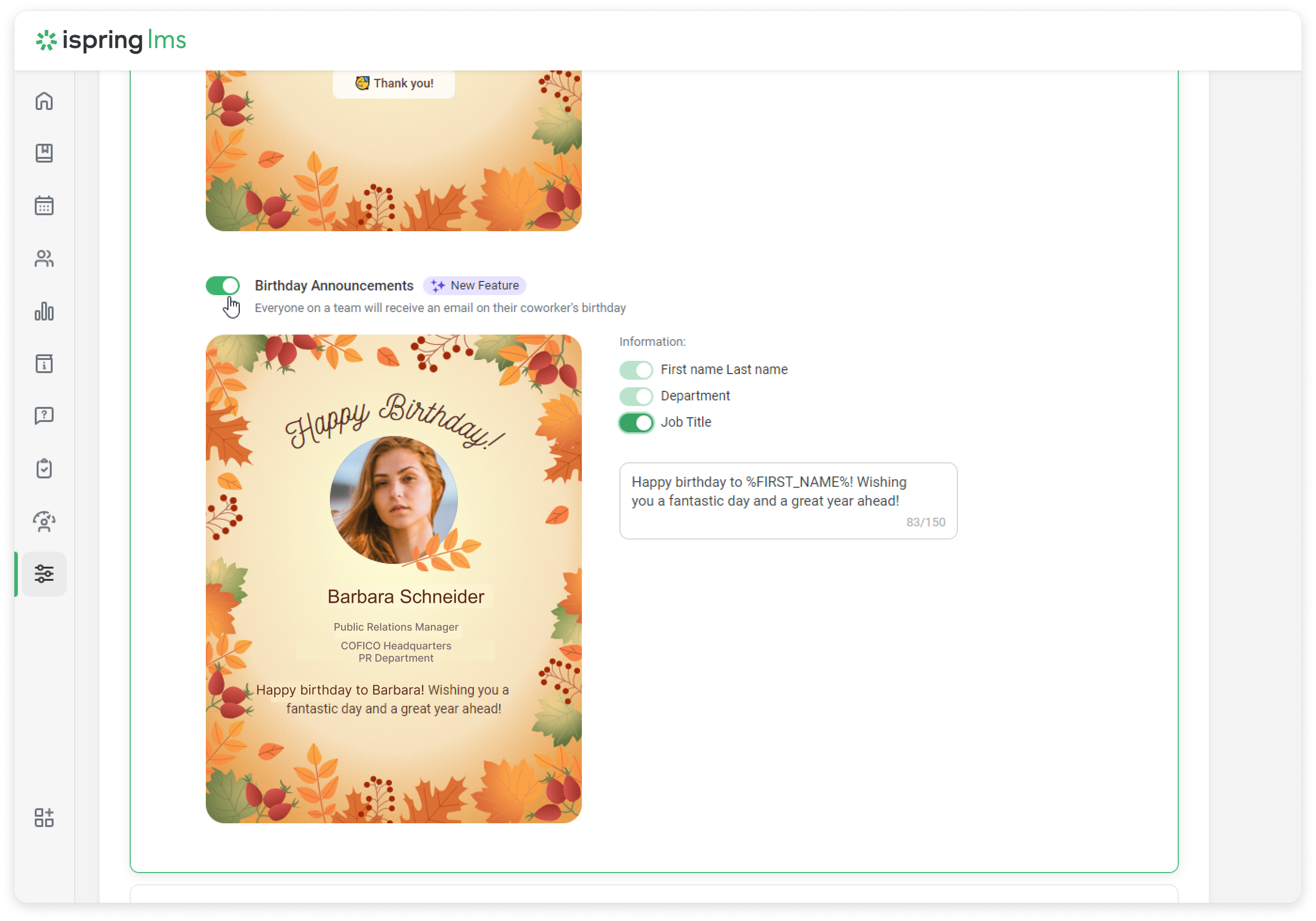
Task: Toggle the First name Last name switch
Action: point(635,370)
